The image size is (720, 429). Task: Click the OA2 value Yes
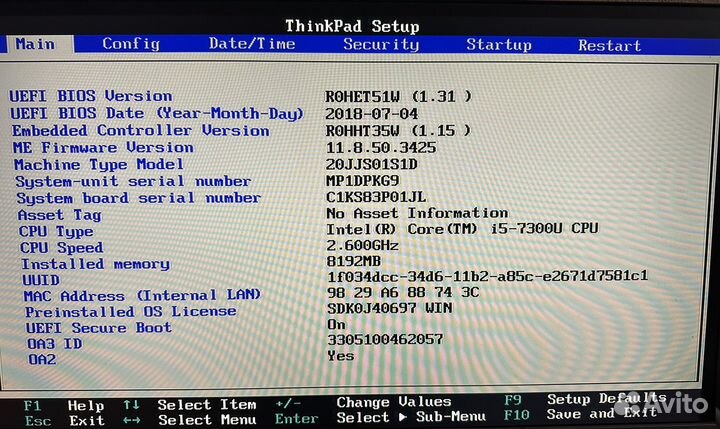click(341, 356)
